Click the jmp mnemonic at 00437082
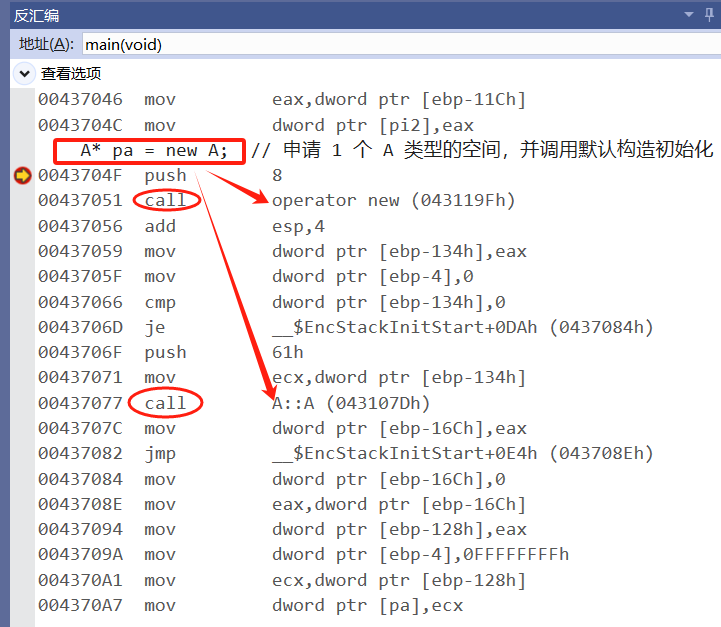The image size is (721, 627). pos(160,454)
